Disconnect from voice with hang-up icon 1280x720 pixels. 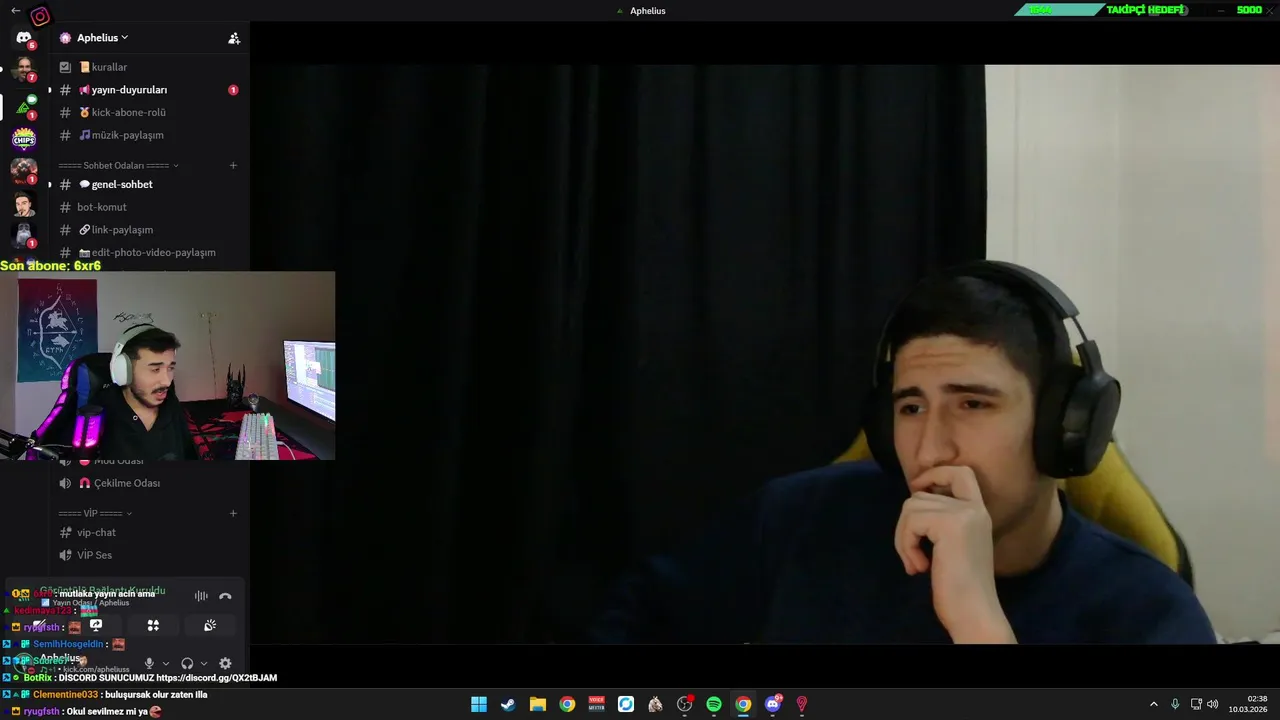pos(225,596)
